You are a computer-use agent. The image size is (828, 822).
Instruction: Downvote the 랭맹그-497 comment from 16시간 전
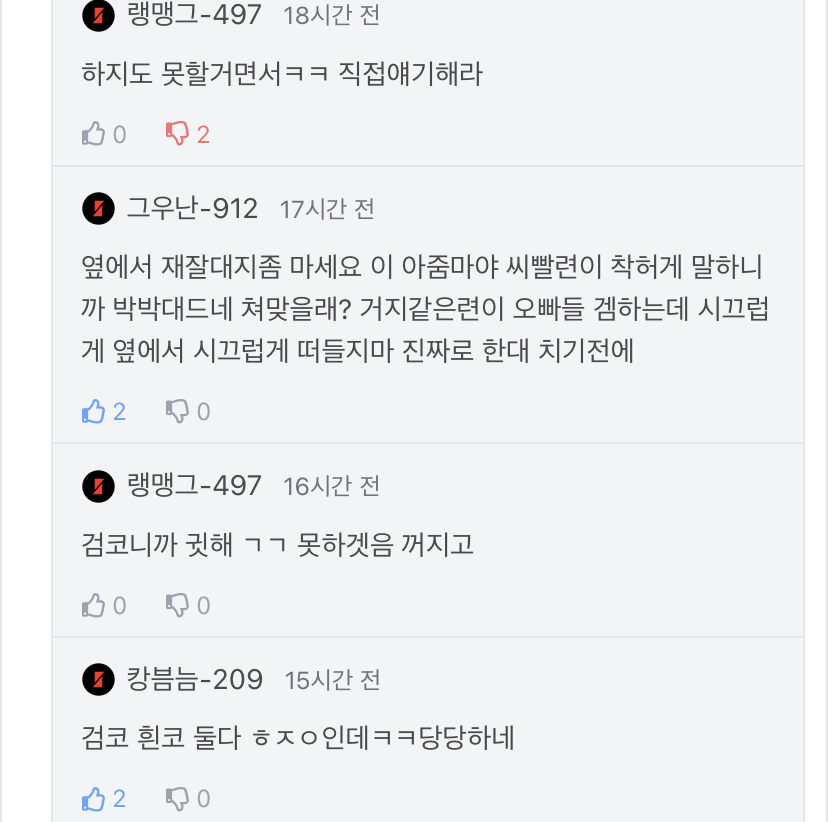point(177,605)
